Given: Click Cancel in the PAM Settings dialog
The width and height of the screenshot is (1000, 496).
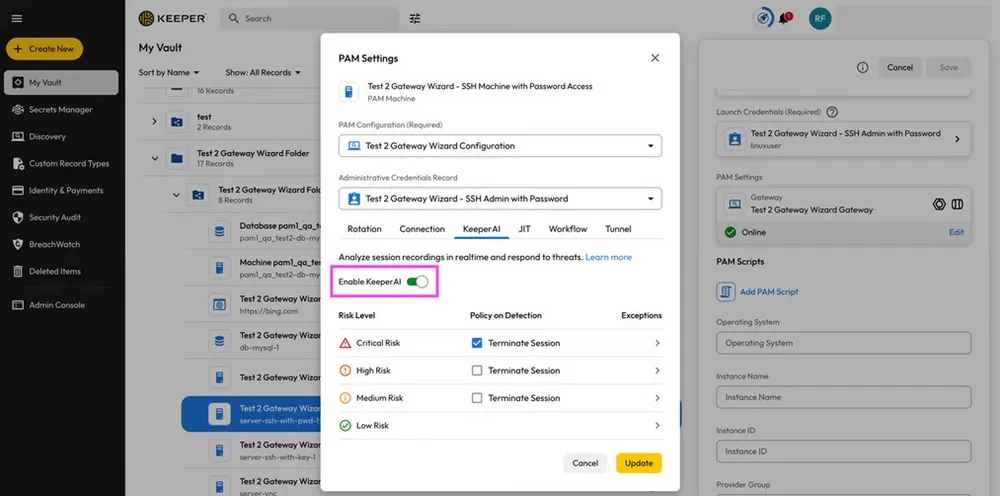Looking at the screenshot, I should tap(585, 463).
